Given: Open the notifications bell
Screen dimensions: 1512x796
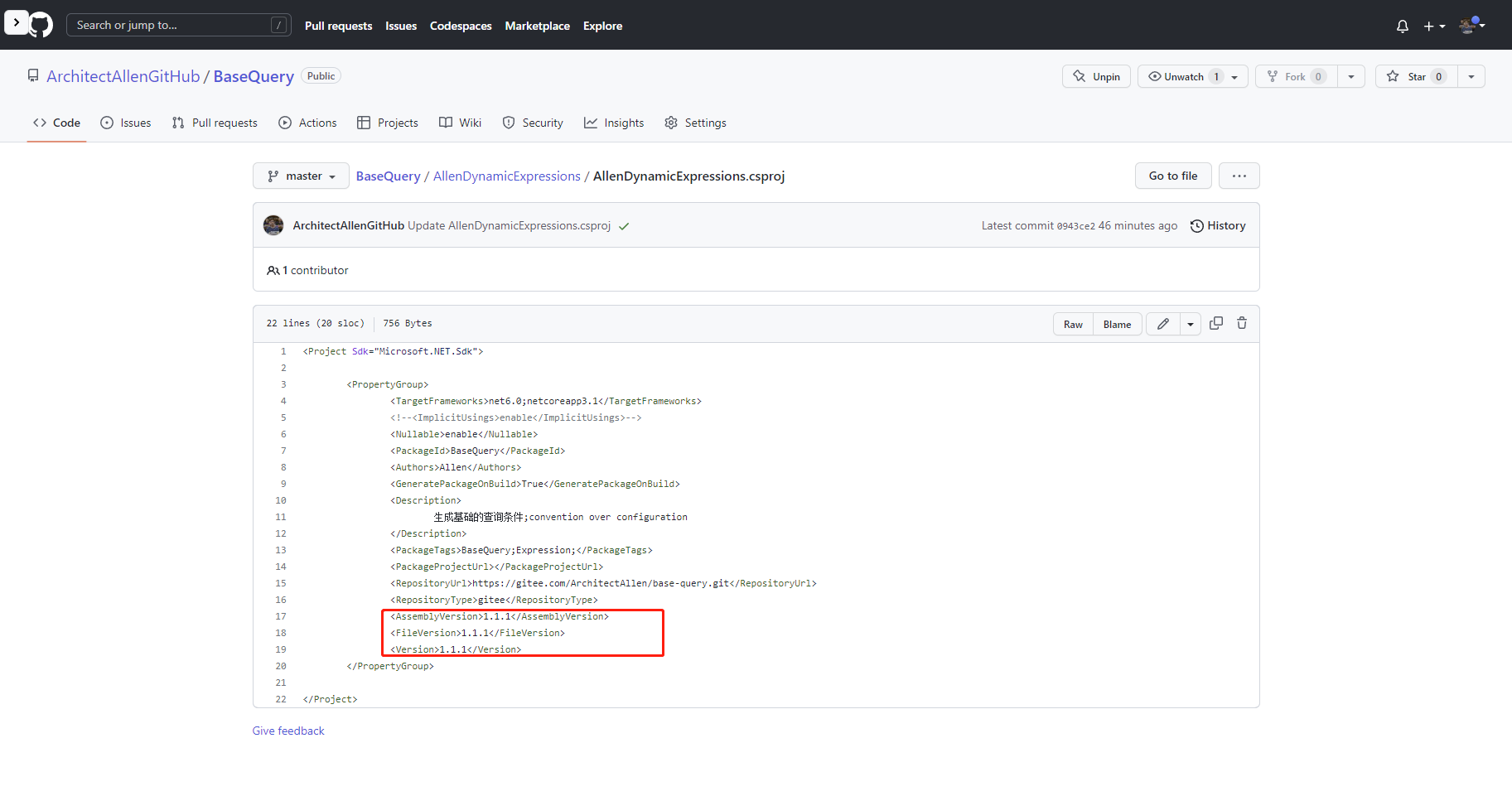Looking at the screenshot, I should coord(1402,27).
